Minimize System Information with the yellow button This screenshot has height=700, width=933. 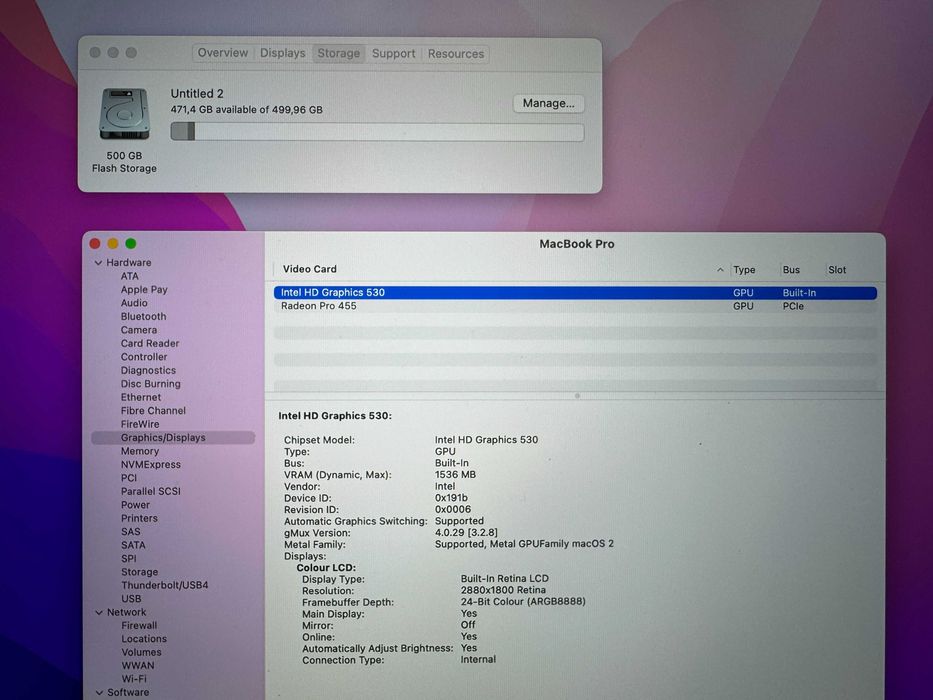point(112,243)
